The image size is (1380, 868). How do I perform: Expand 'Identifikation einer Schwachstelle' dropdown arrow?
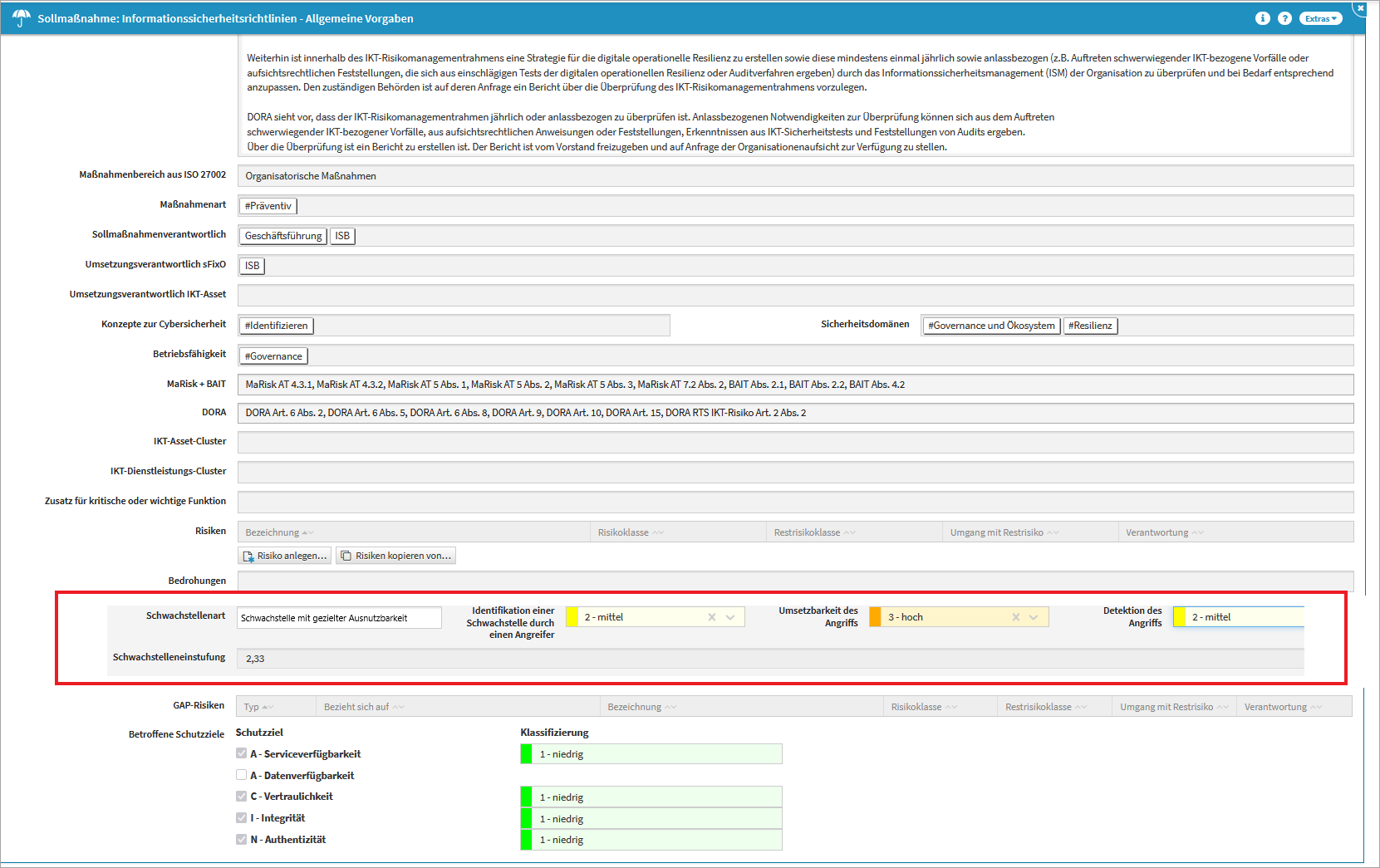730,617
